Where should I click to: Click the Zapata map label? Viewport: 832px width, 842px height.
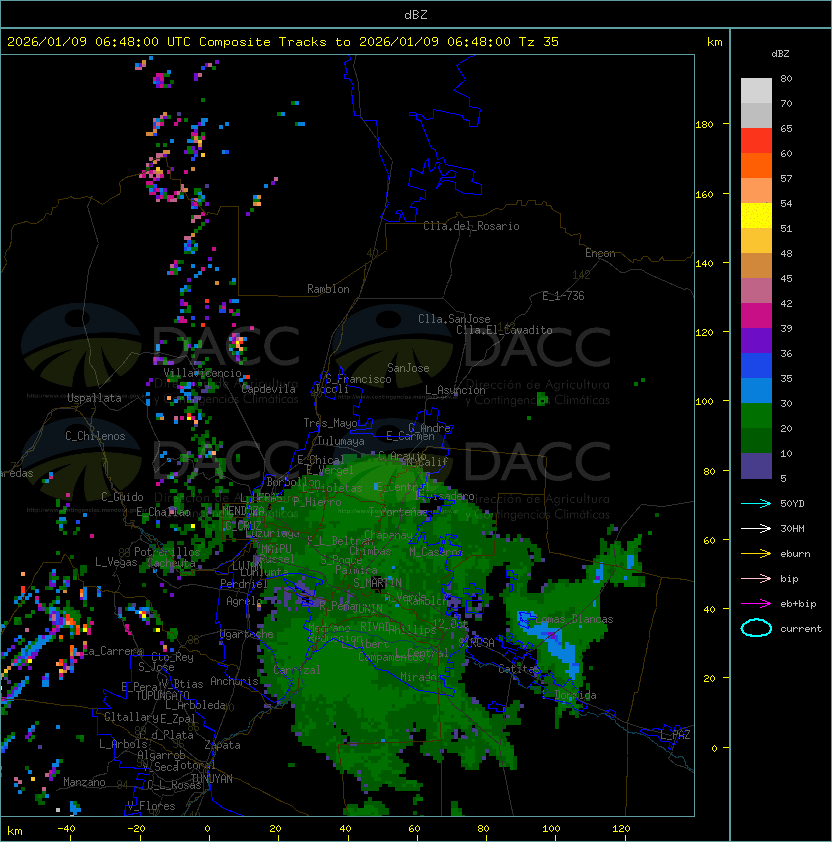point(222,745)
